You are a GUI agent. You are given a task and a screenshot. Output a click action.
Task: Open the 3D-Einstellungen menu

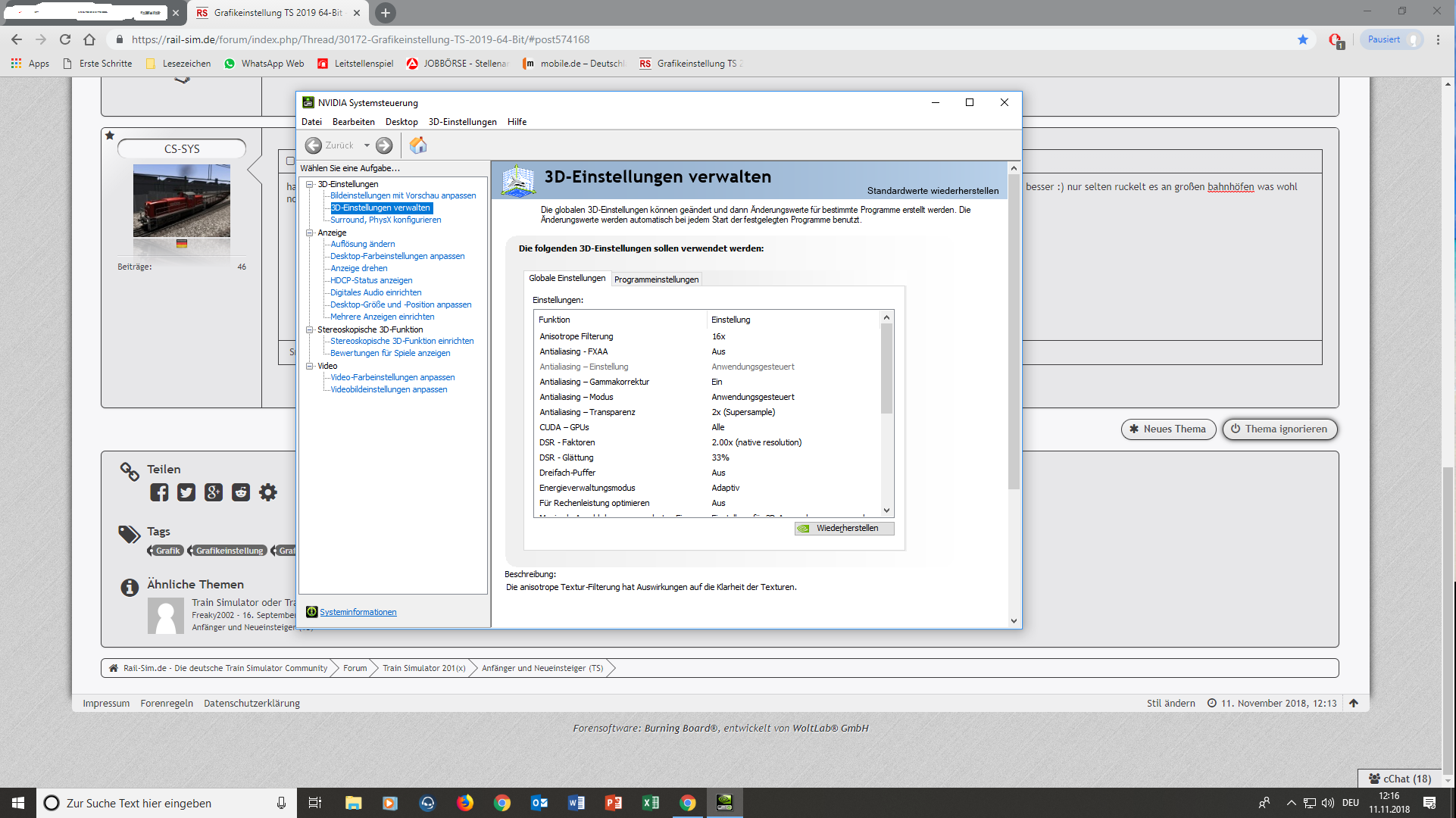tap(462, 122)
